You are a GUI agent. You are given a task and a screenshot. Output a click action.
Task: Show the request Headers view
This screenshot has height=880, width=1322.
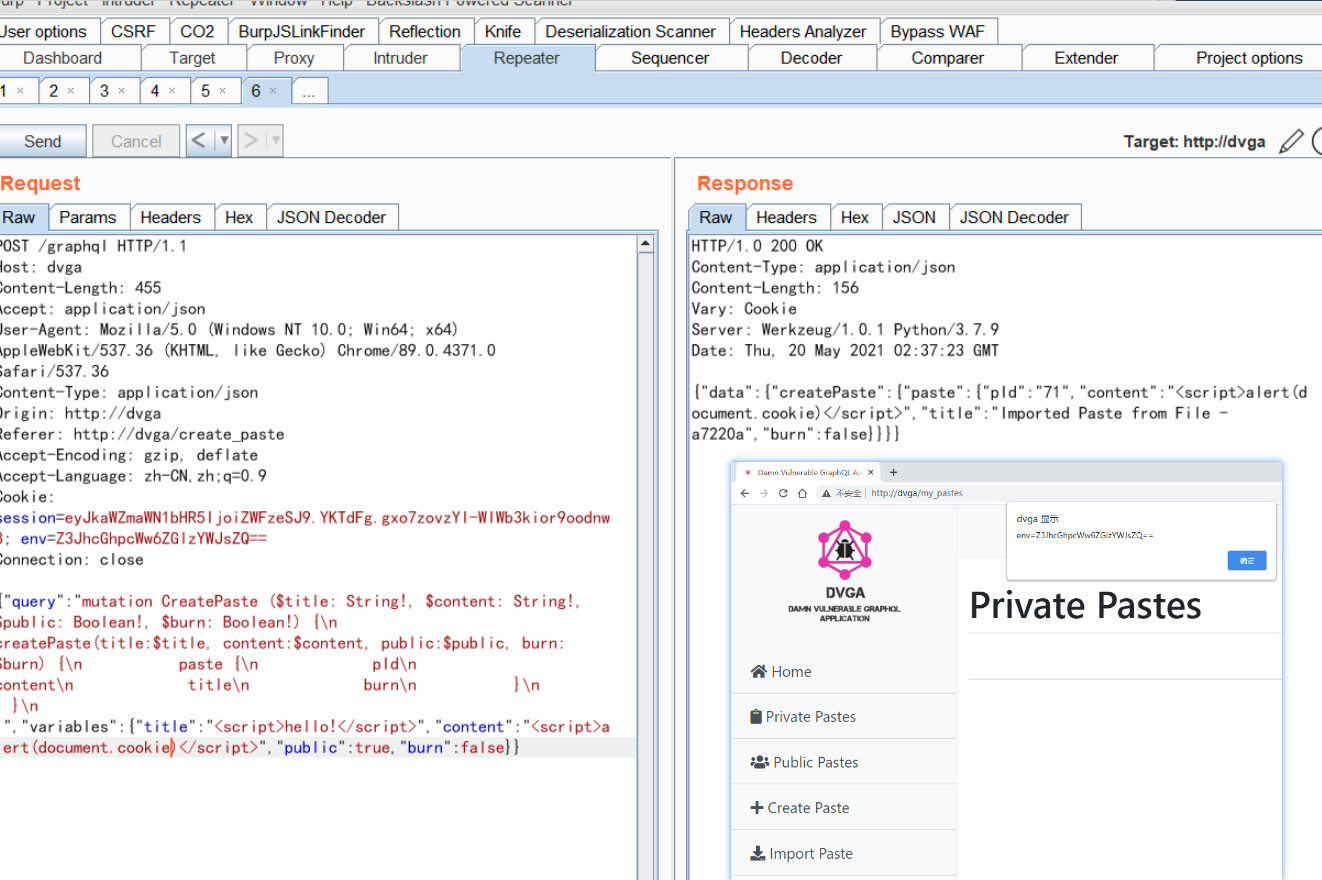[170, 217]
